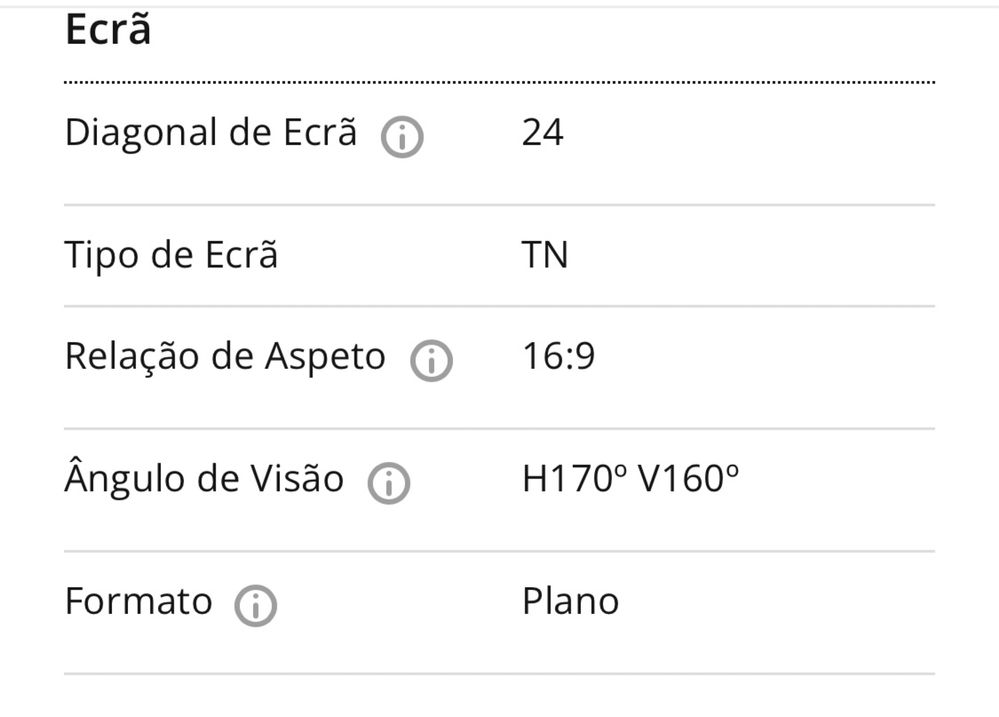Image resolution: width=999 pixels, height=717 pixels.
Task: Select the Plano format value
Action: point(571,601)
